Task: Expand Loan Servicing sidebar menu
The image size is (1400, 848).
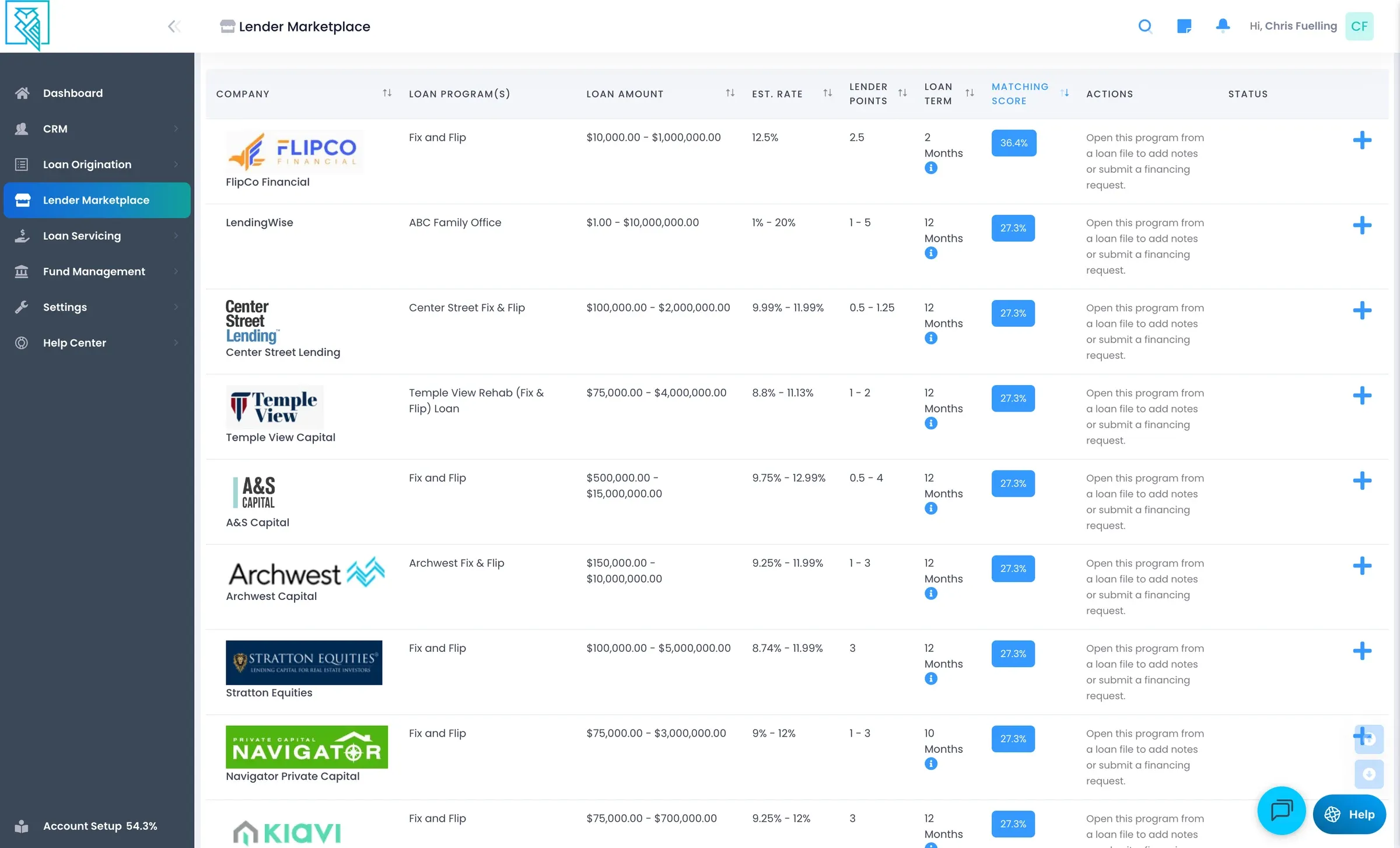Action: pos(97,236)
